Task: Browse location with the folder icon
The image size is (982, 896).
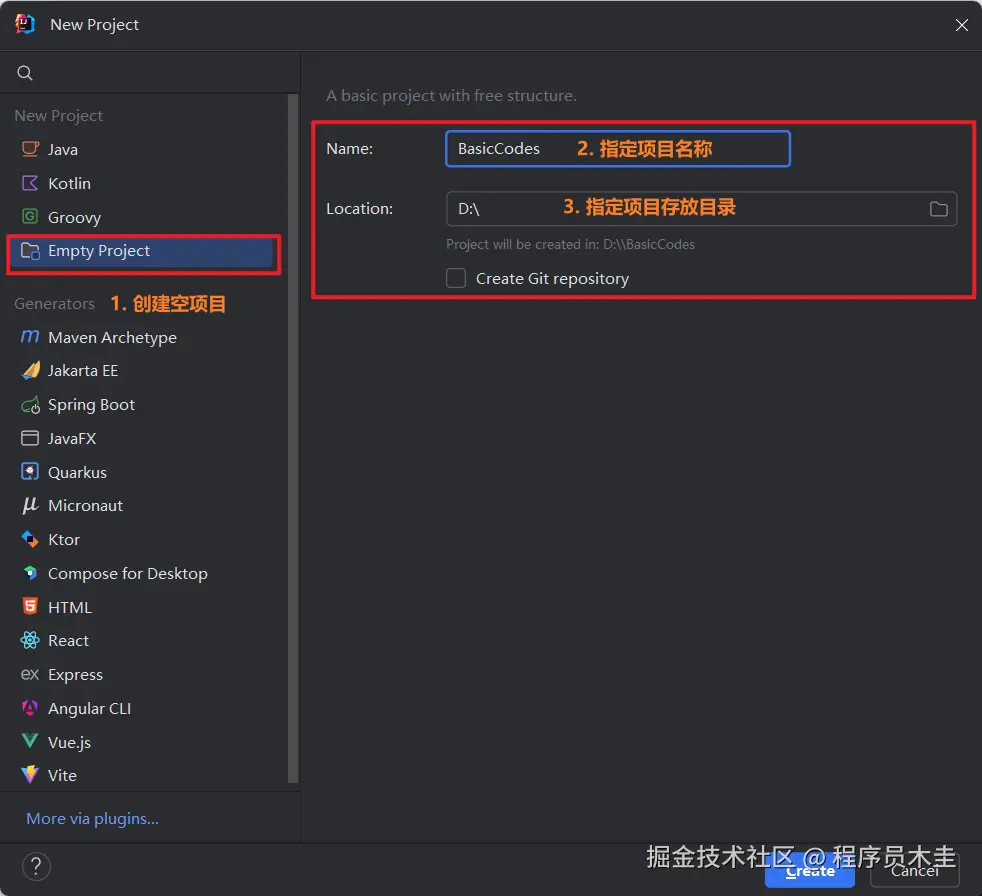Action: 938,209
